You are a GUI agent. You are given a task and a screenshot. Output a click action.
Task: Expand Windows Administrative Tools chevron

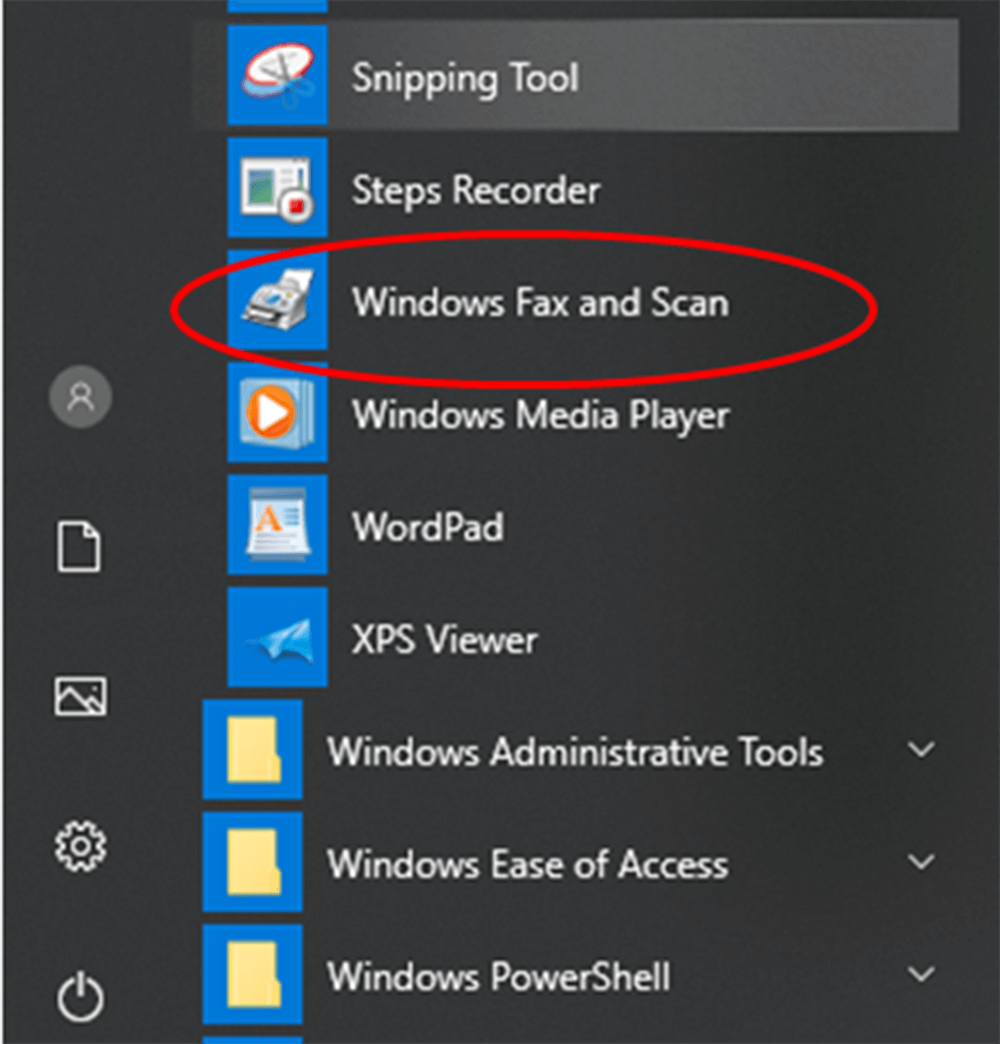click(x=921, y=750)
